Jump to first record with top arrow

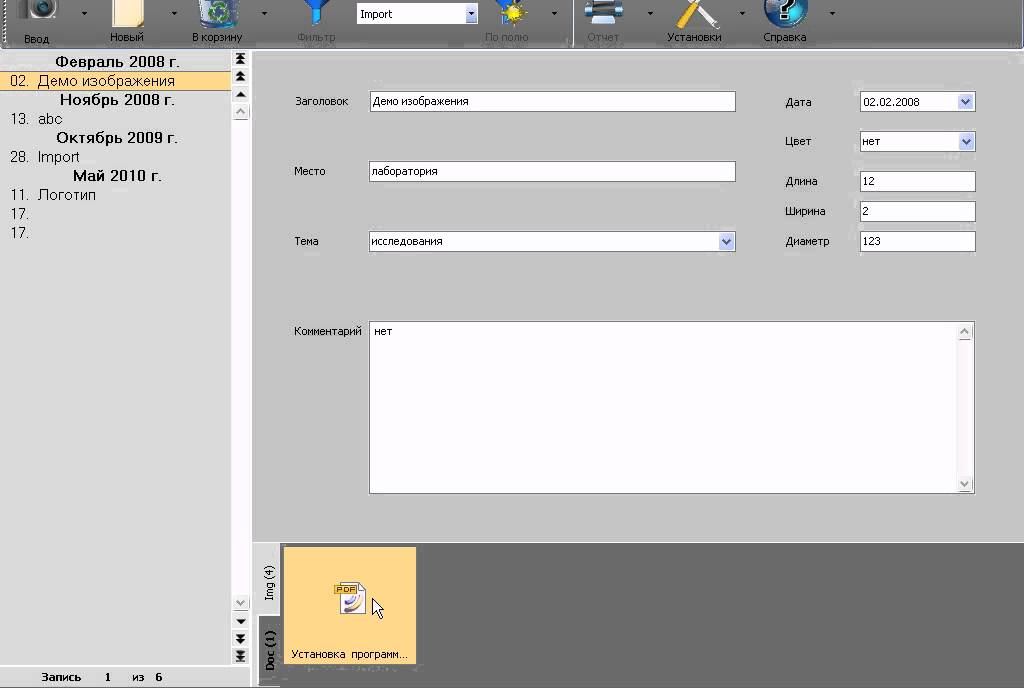point(240,59)
